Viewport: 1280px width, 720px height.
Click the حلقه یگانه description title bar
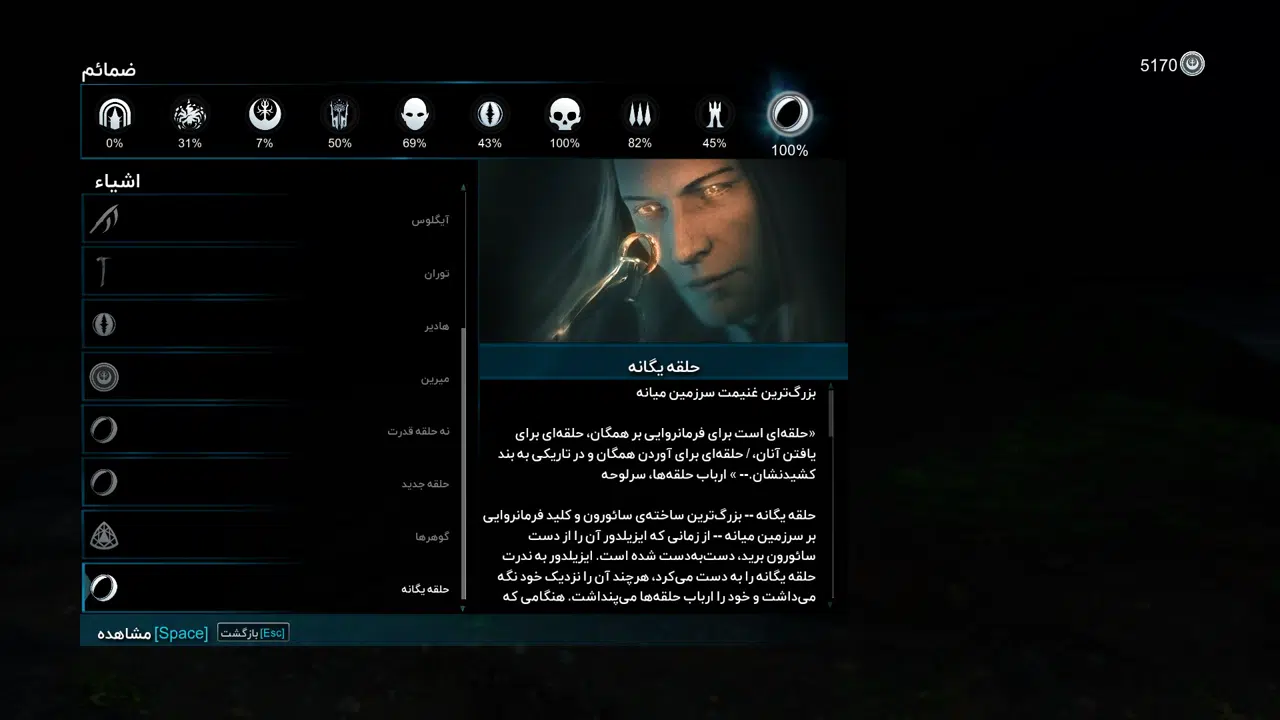[x=663, y=362]
